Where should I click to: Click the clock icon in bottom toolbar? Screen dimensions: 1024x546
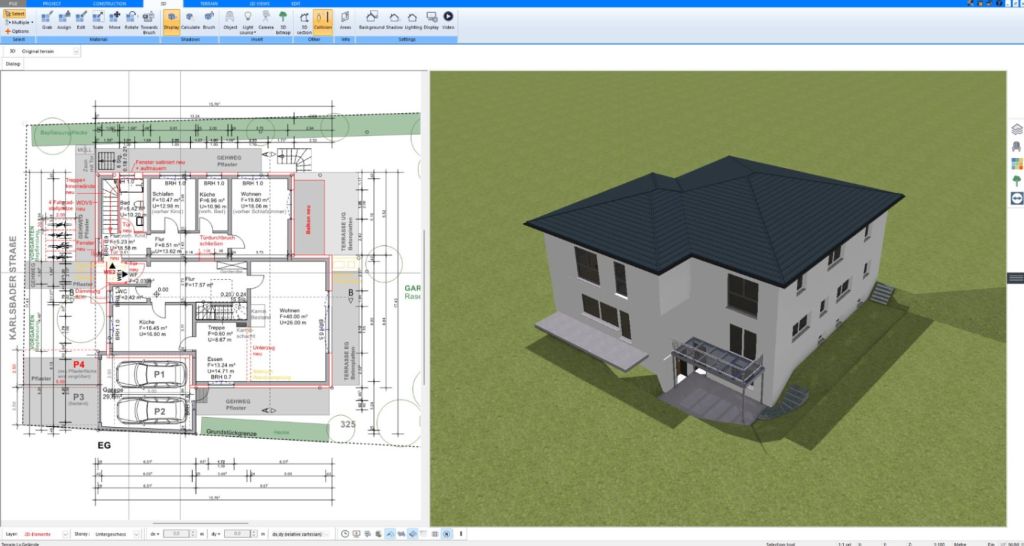pos(345,534)
